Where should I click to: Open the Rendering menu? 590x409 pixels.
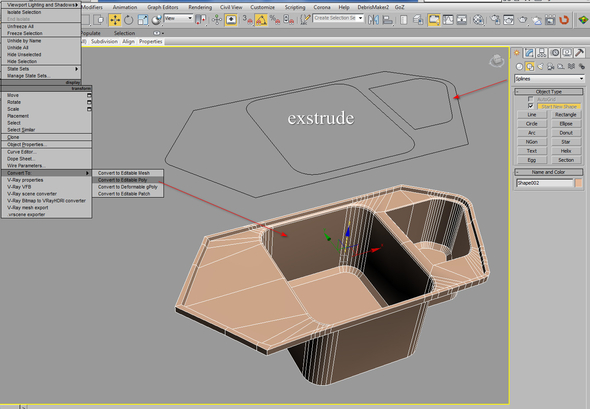(200, 7)
